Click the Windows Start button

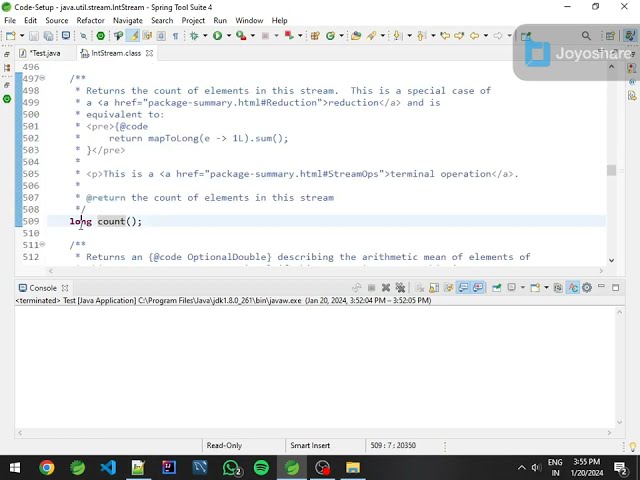pyautogui.click(x=15, y=468)
